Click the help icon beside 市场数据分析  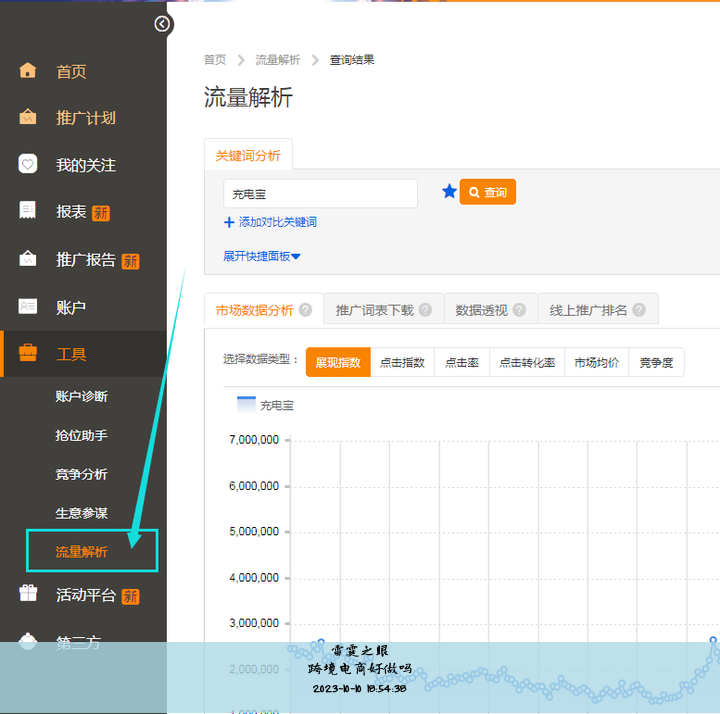(x=305, y=310)
